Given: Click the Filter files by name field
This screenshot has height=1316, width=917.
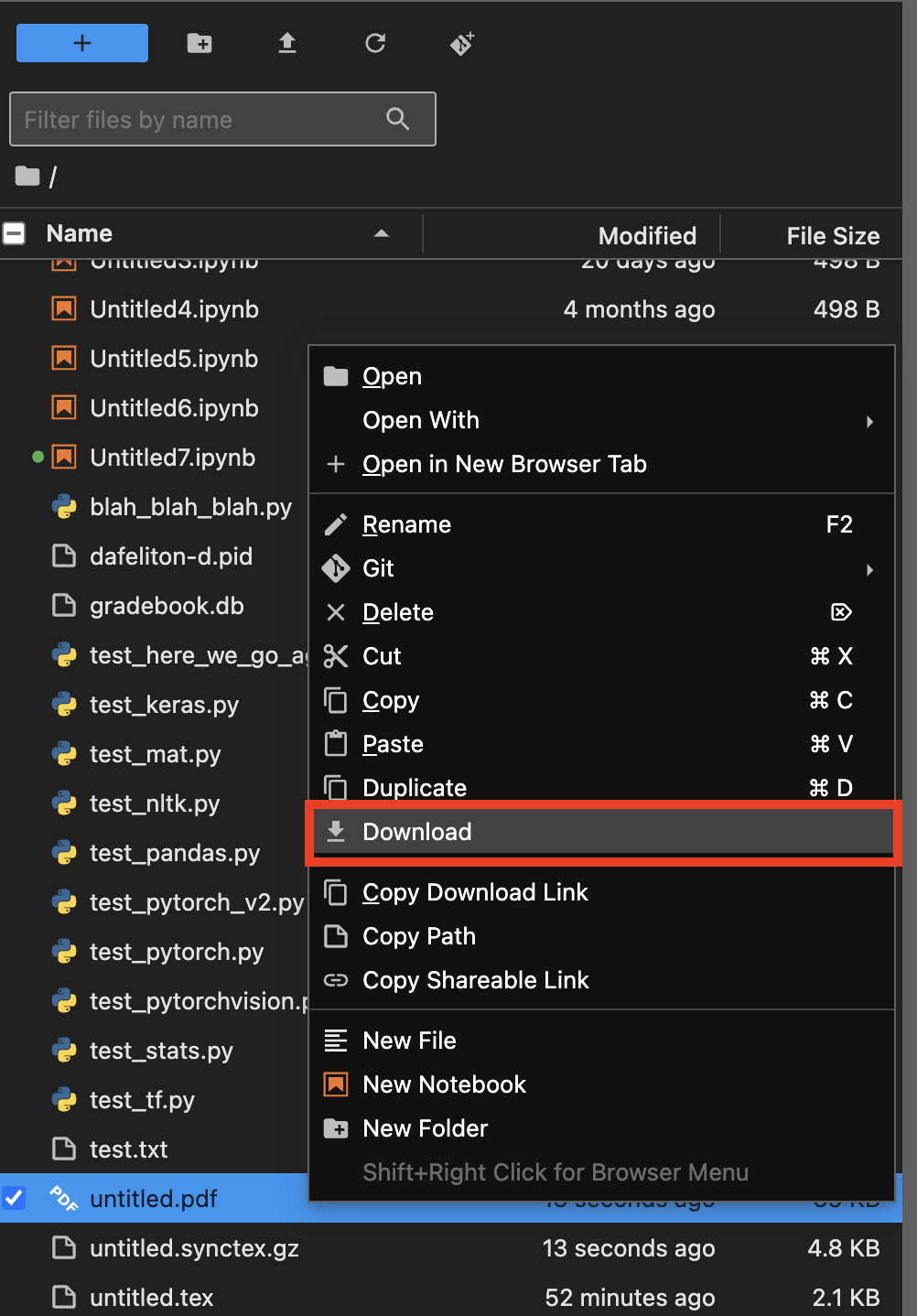Looking at the screenshot, I should 222,119.
